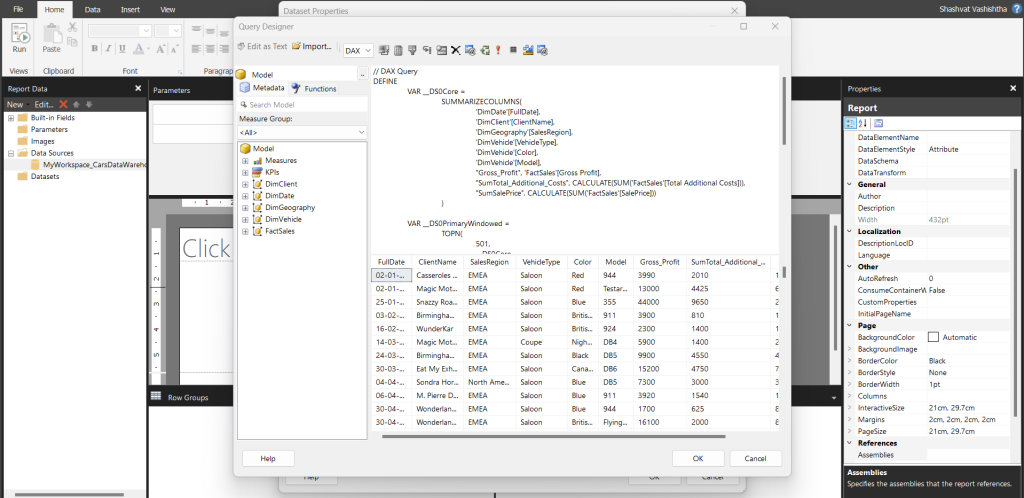Click the Search Model input field
This screenshot has height=498, width=1024.
302,104
